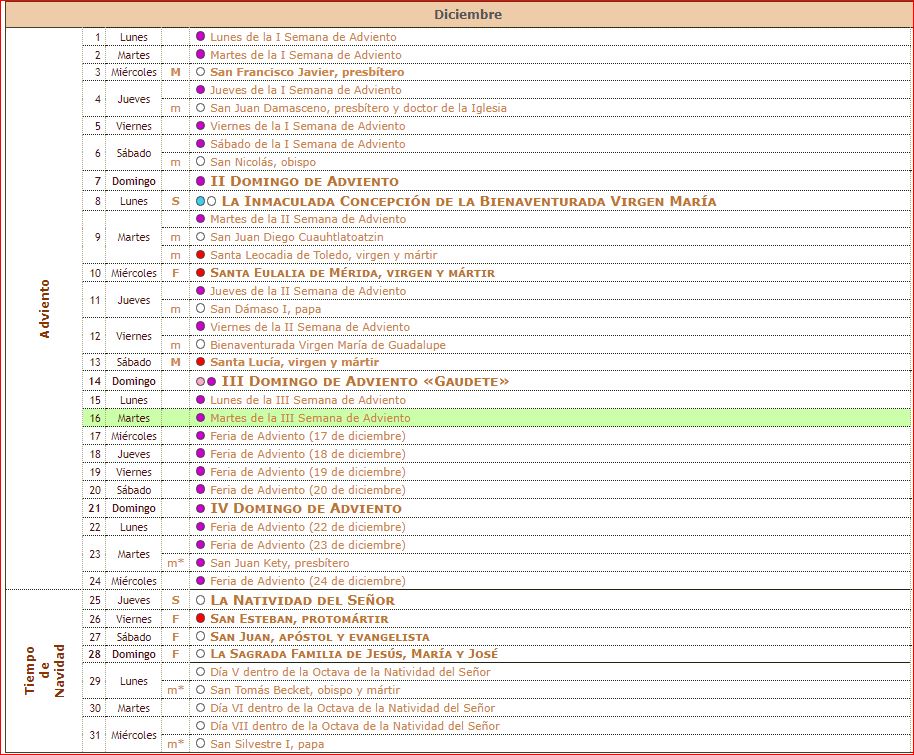This screenshot has width=914, height=755.
Task: Click purple dot before II Domingo de Adviento
Action: (x=201, y=182)
